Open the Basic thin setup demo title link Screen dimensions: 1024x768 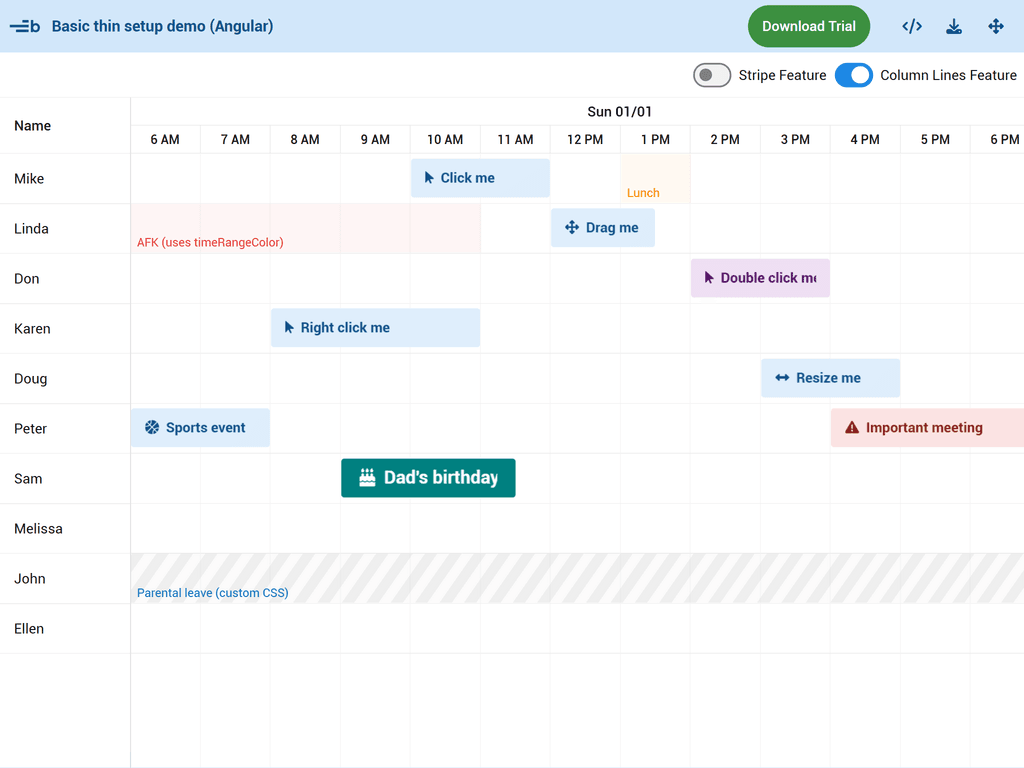pyautogui.click(x=162, y=27)
